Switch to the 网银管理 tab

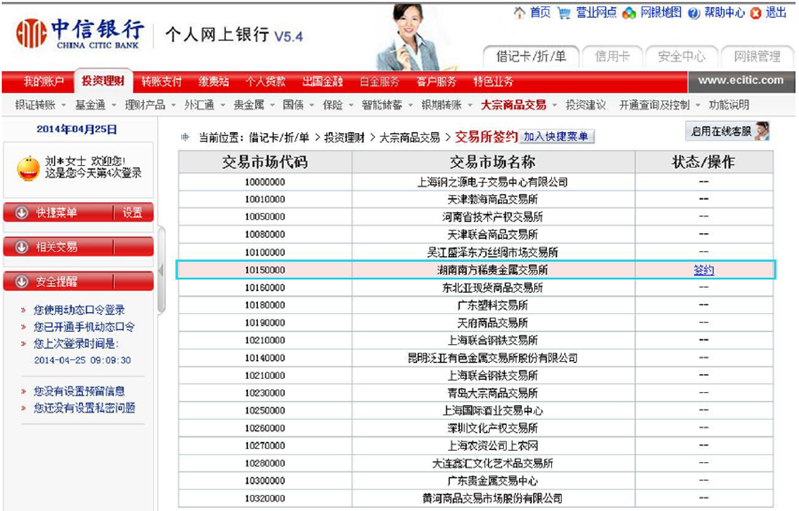[x=757, y=57]
